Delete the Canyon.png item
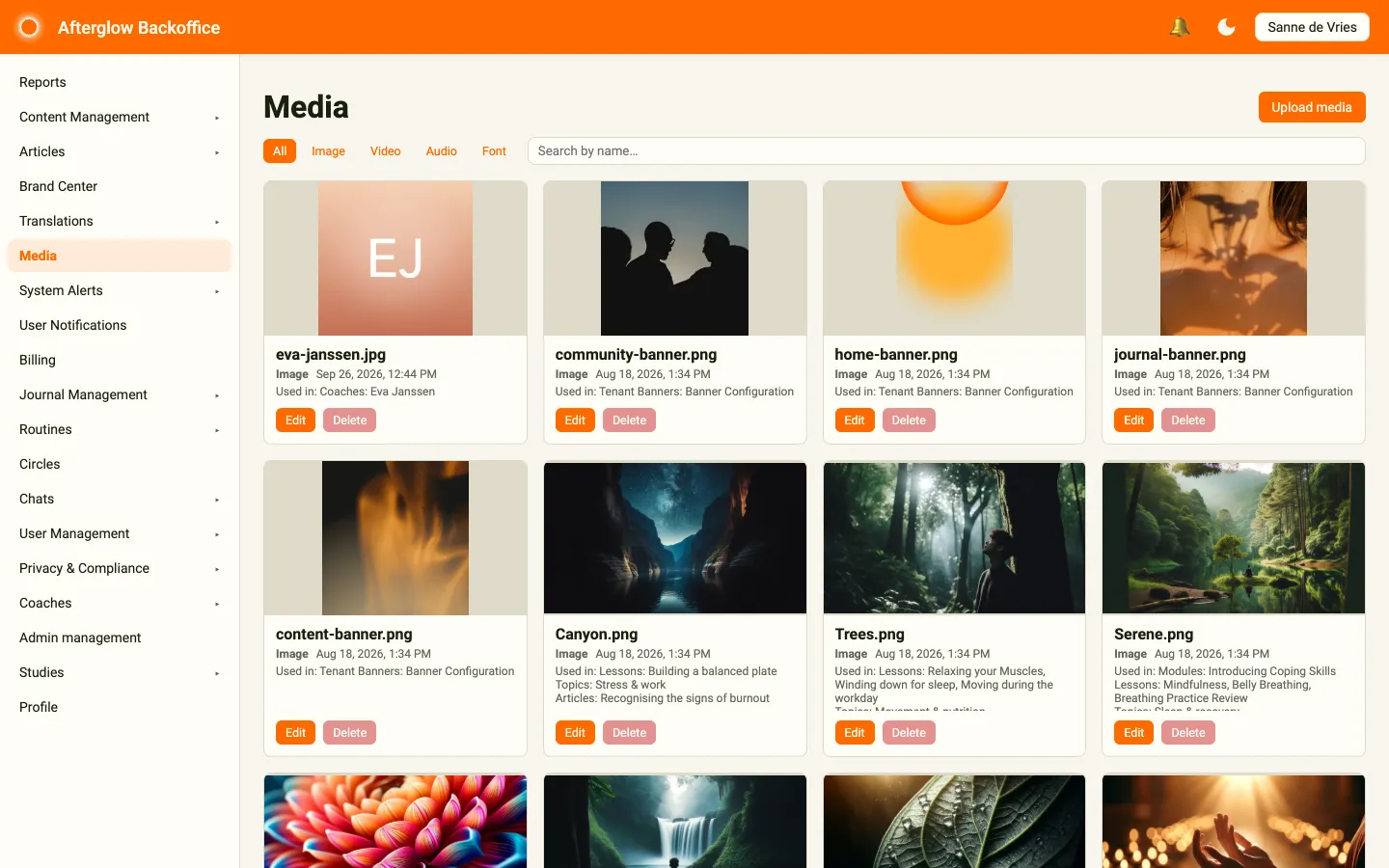 click(629, 733)
